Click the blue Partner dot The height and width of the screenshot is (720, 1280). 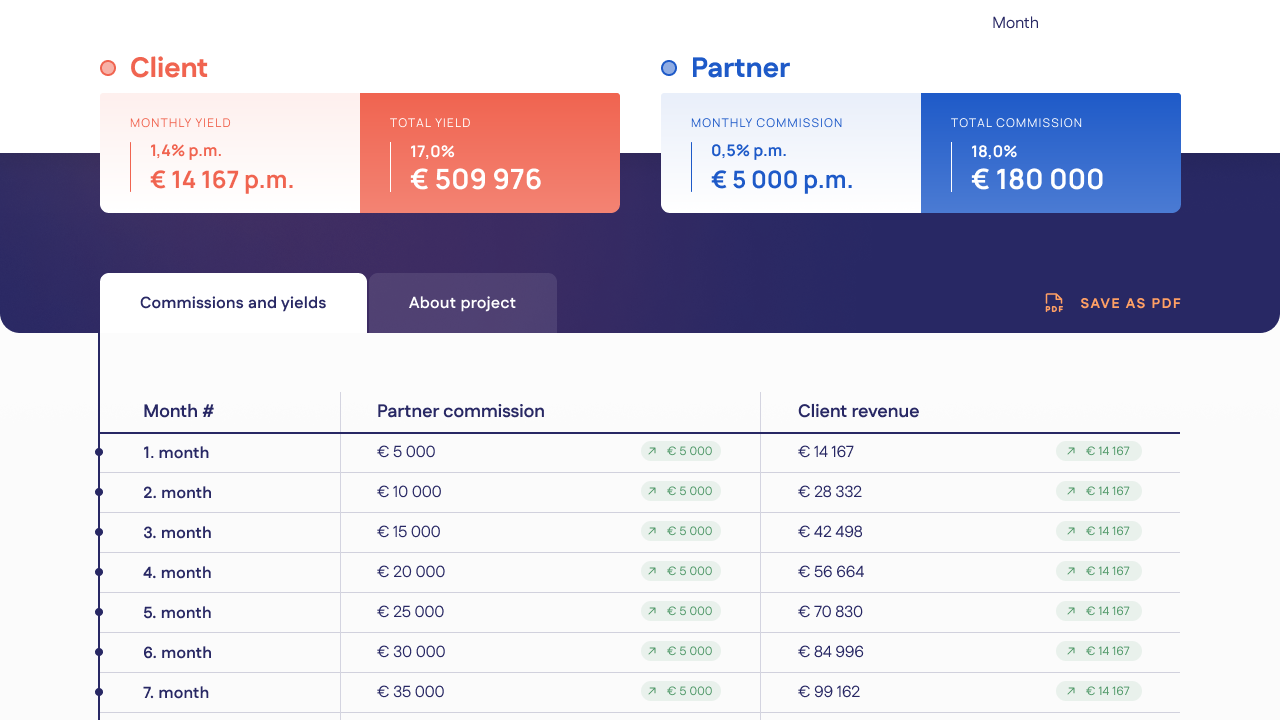tap(669, 68)
